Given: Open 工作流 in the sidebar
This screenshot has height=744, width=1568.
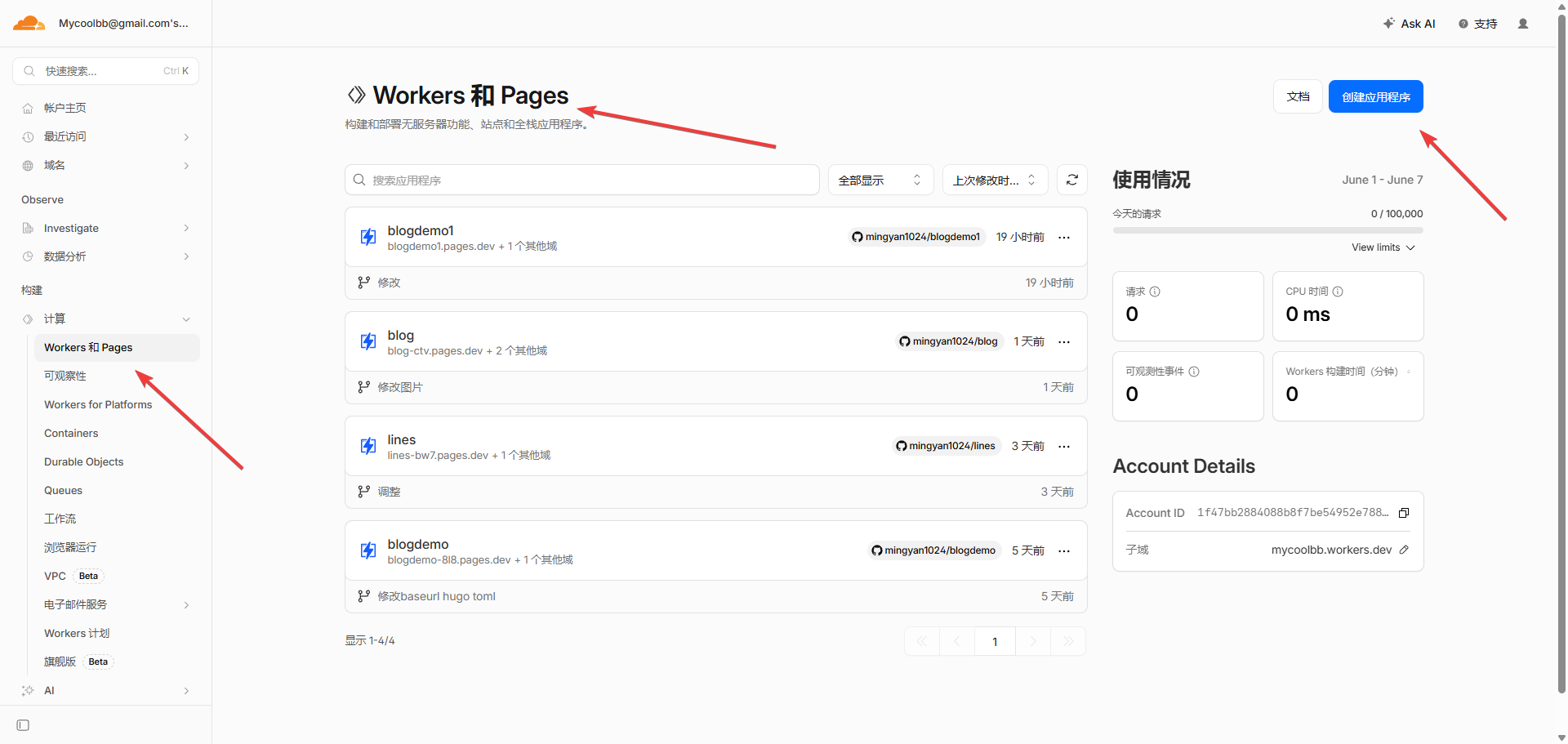Looking at the screenshot, I should tap(60, 519).
